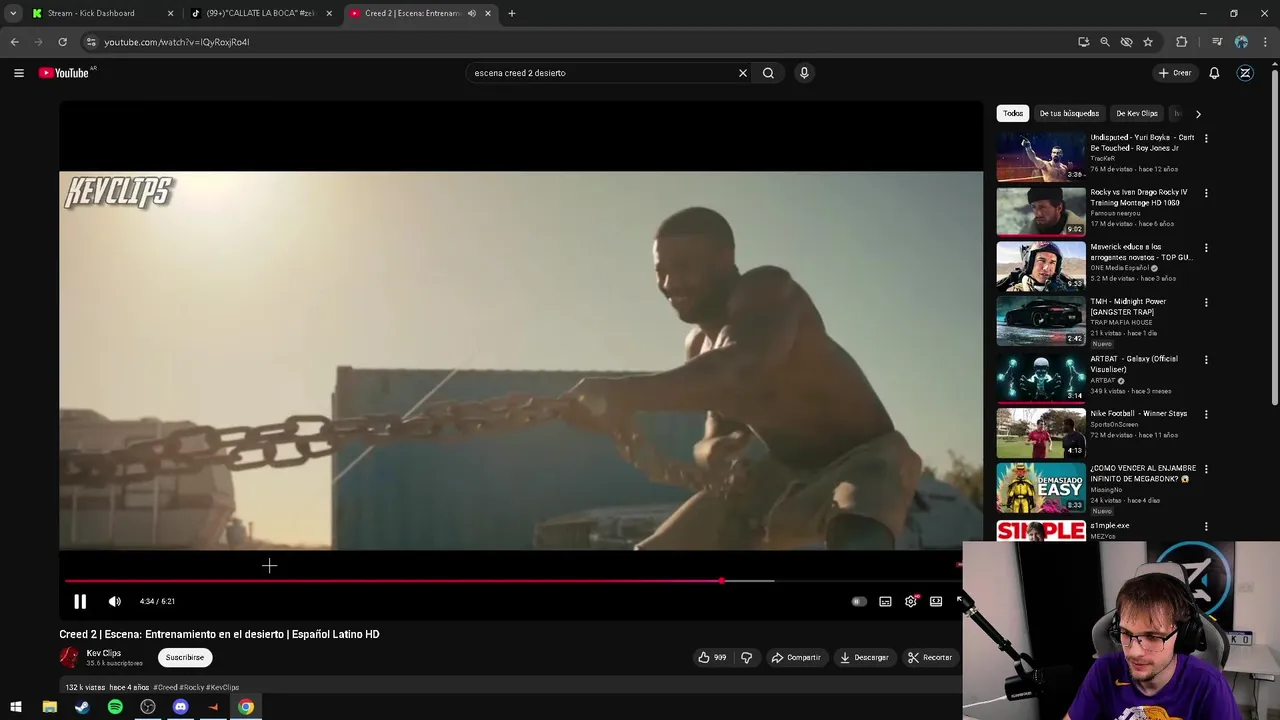Open options menu for Undisputed video
1280x720 pixels.
pos(1206,138)
